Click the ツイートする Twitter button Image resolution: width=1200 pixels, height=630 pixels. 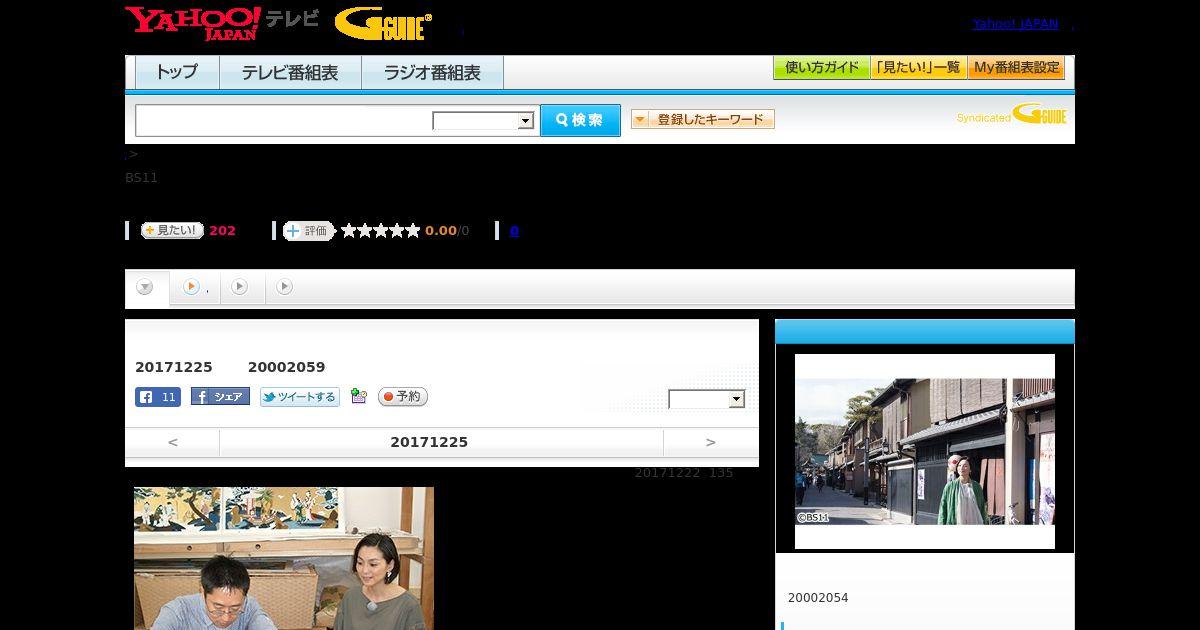(299, 397)
